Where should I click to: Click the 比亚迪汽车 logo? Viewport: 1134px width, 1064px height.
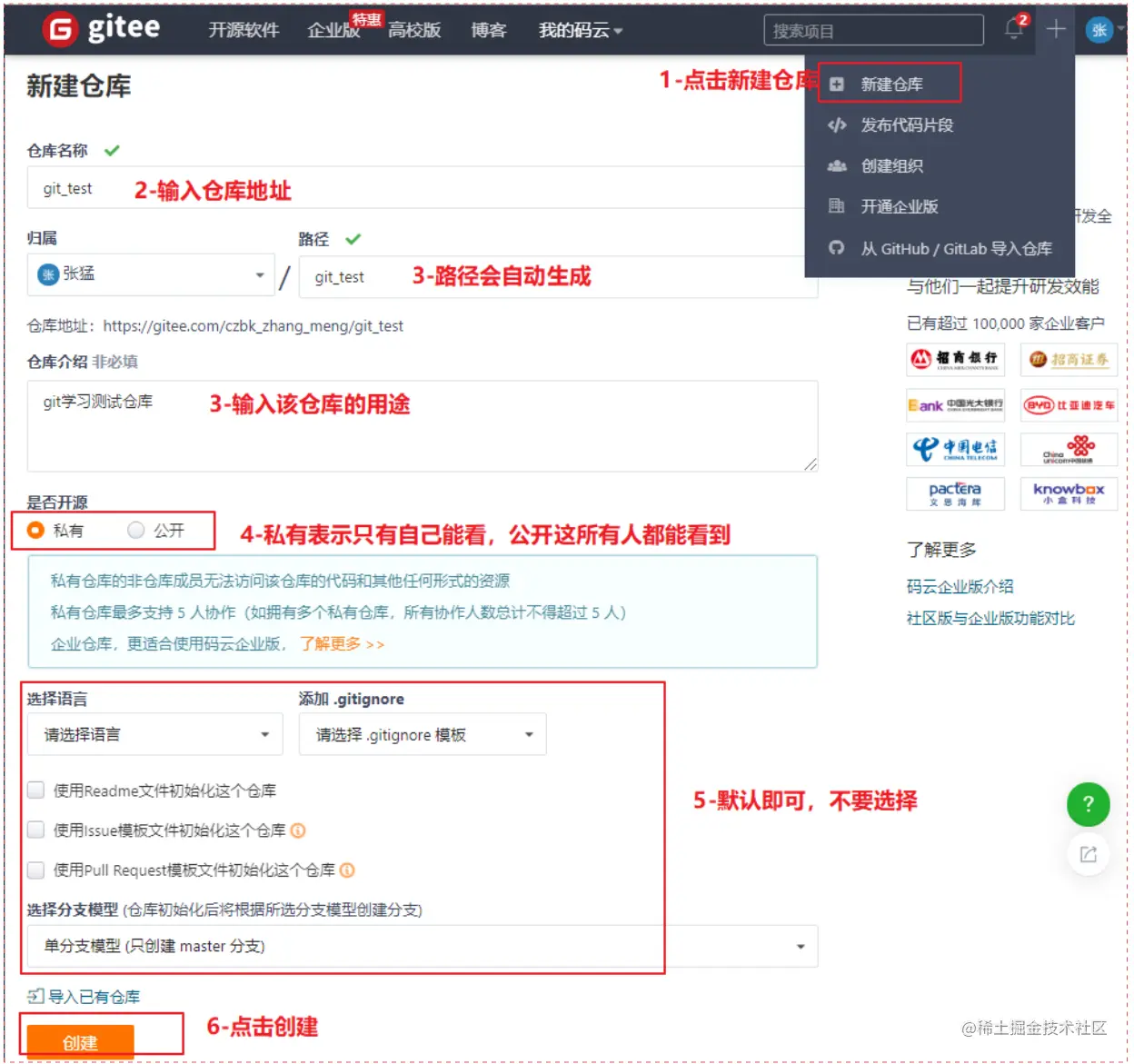coord(1069,405)
